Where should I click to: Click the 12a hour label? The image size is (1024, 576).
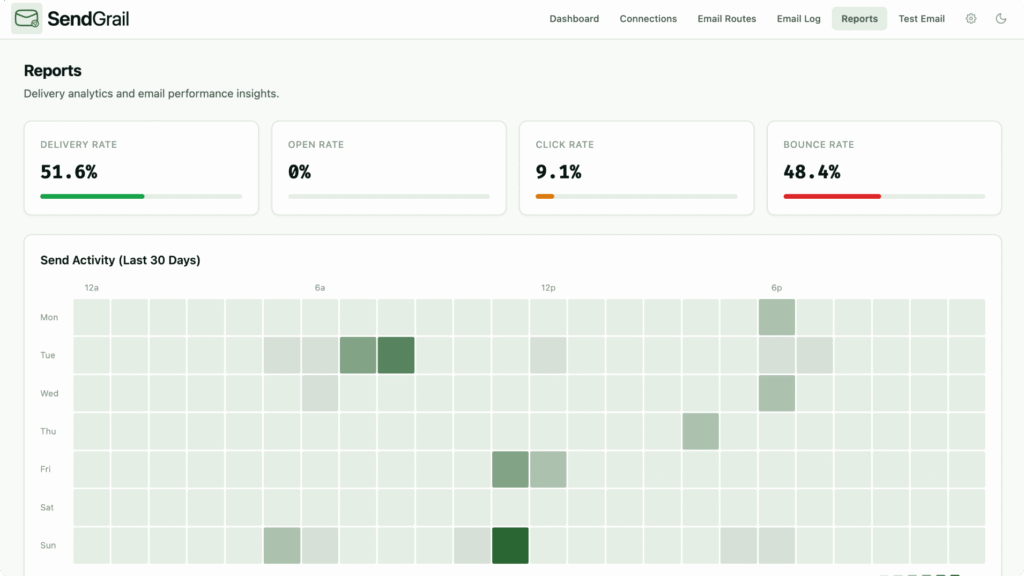point(91,287)
